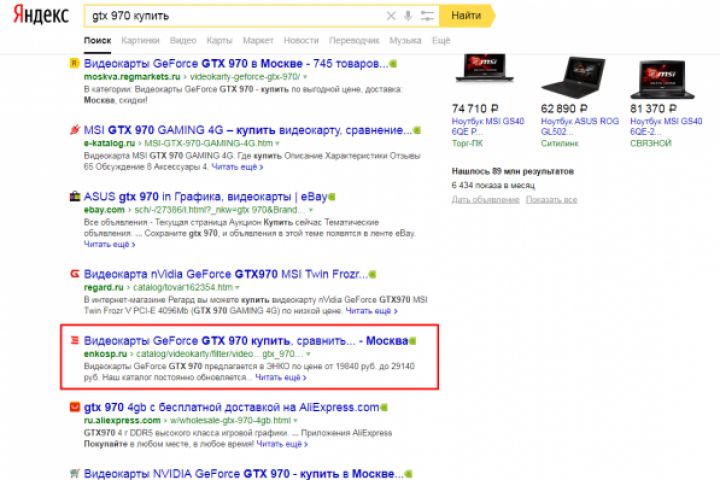This screenshot has width=720, height=480.
Task: Open Видеокарты GeForce GTX 970 в Москве result
Action: (236, 63)
